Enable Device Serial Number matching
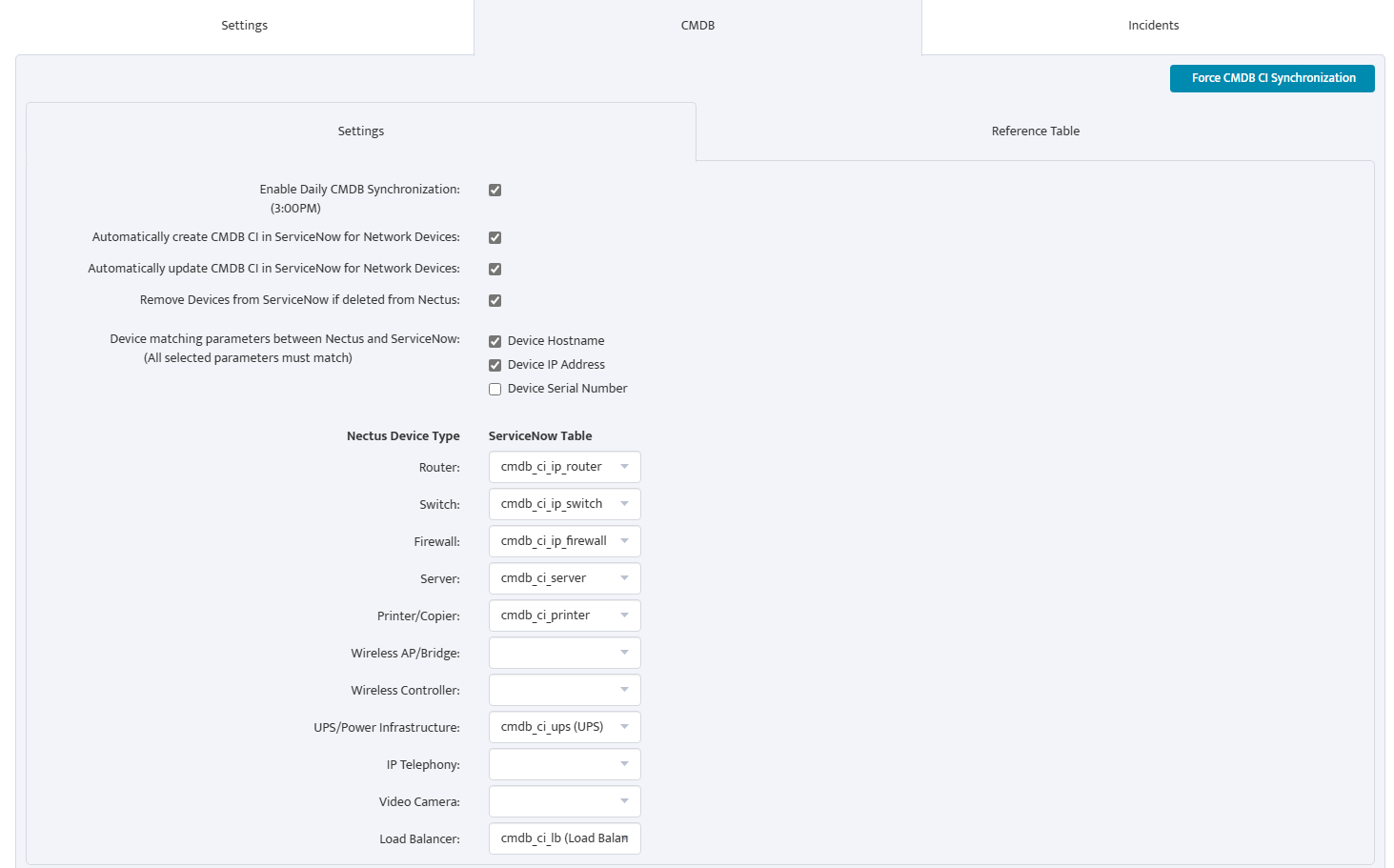Image resolution: width=1394 pixels, height=868 pixels. [495, 390]
